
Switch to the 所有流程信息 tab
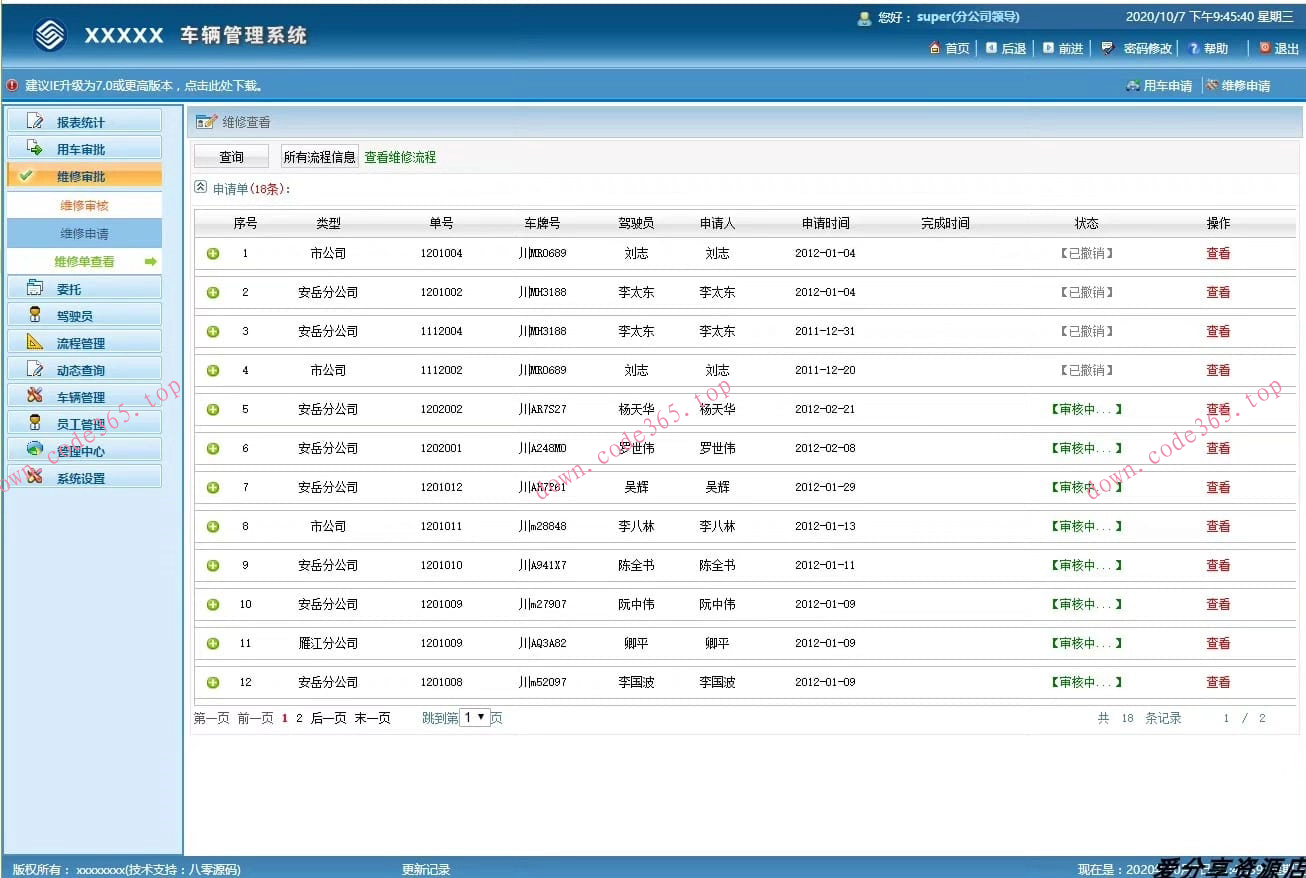[x=319, y=157]
